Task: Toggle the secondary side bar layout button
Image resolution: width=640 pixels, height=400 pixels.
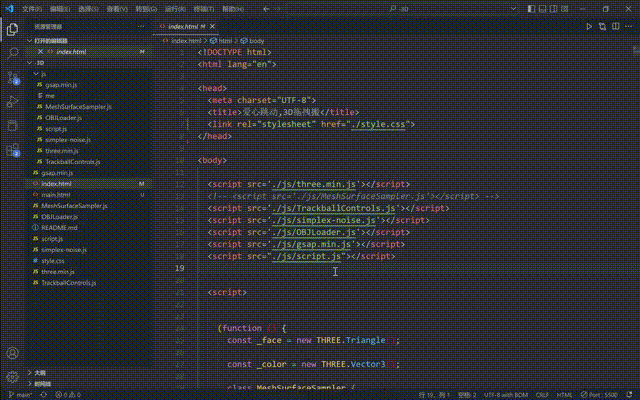Action: 553,9
